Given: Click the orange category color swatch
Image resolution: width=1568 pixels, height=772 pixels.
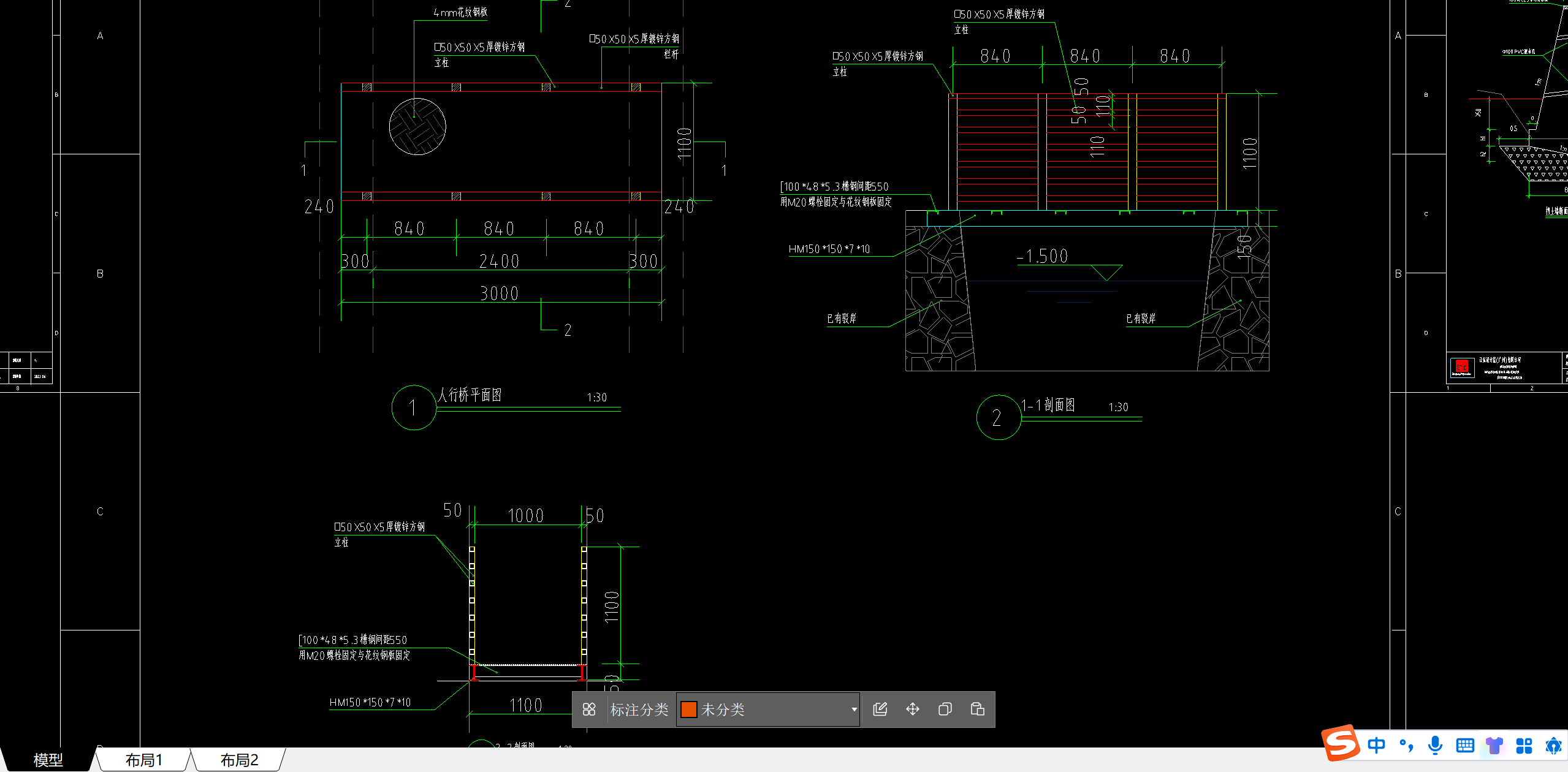Looking at the screenshot, I should tap(689, 710).
